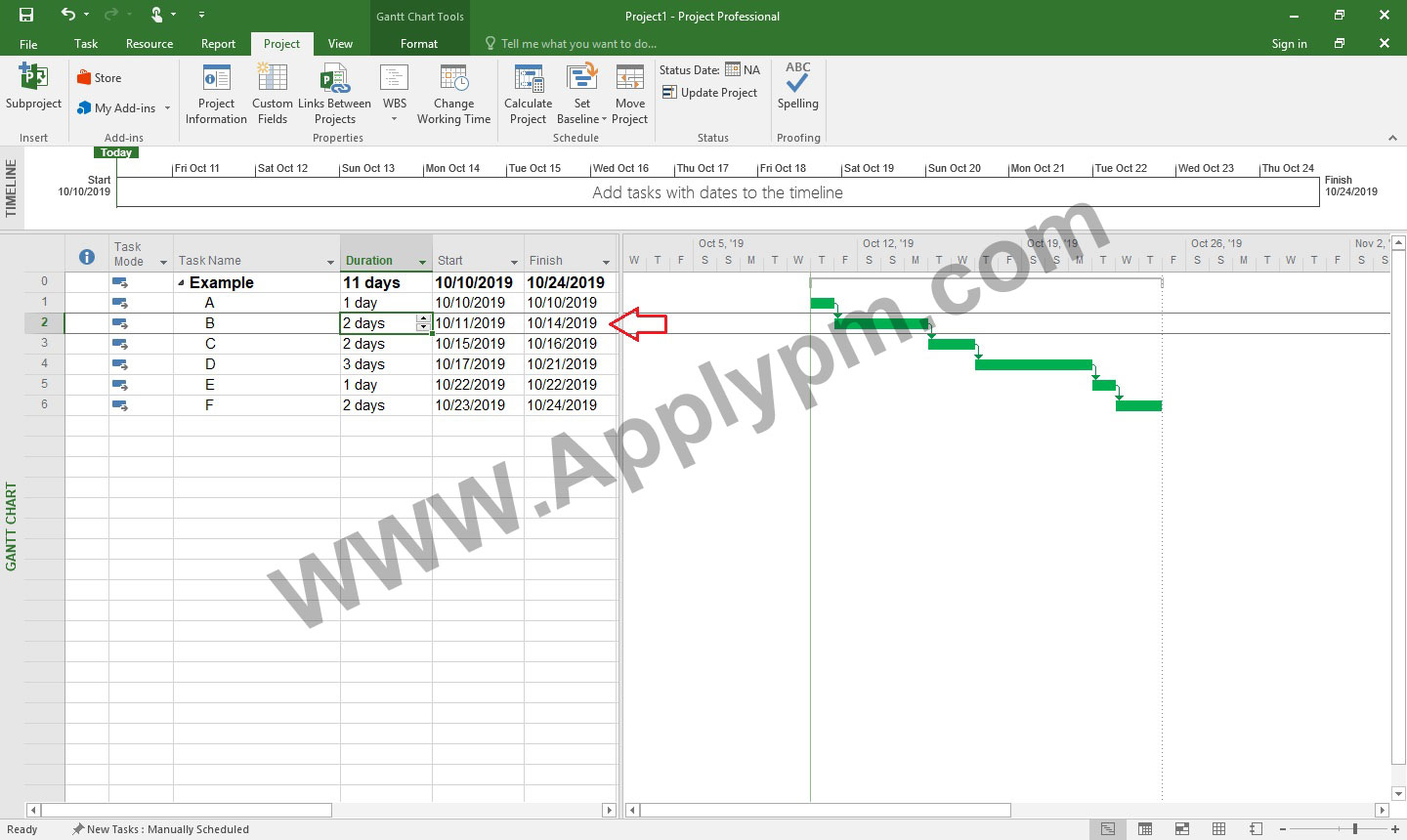Click the Add tasks with dates timeline bar

click(717, 192)
